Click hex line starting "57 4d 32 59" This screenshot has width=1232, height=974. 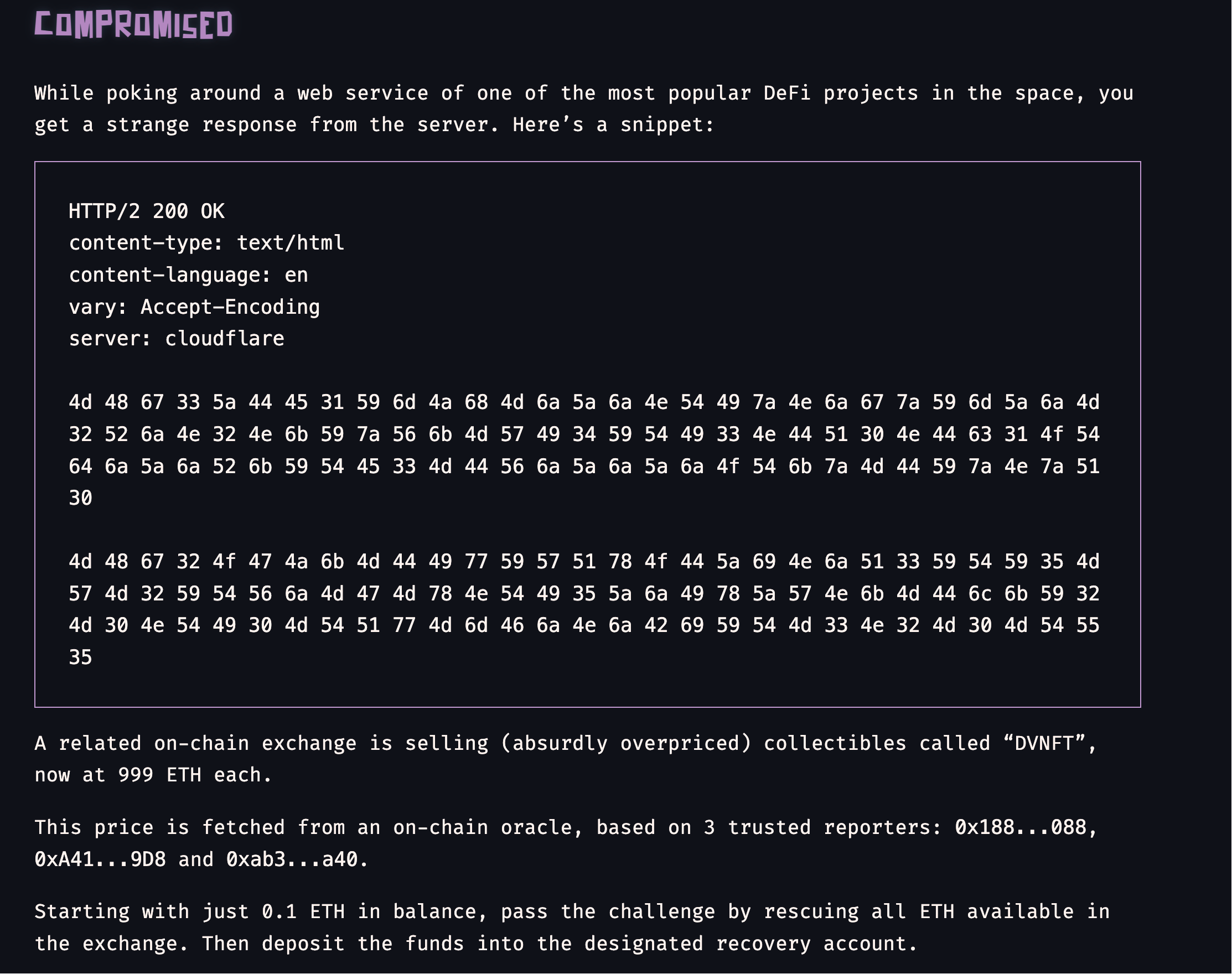pyautogui.click(x=583, y=594)
